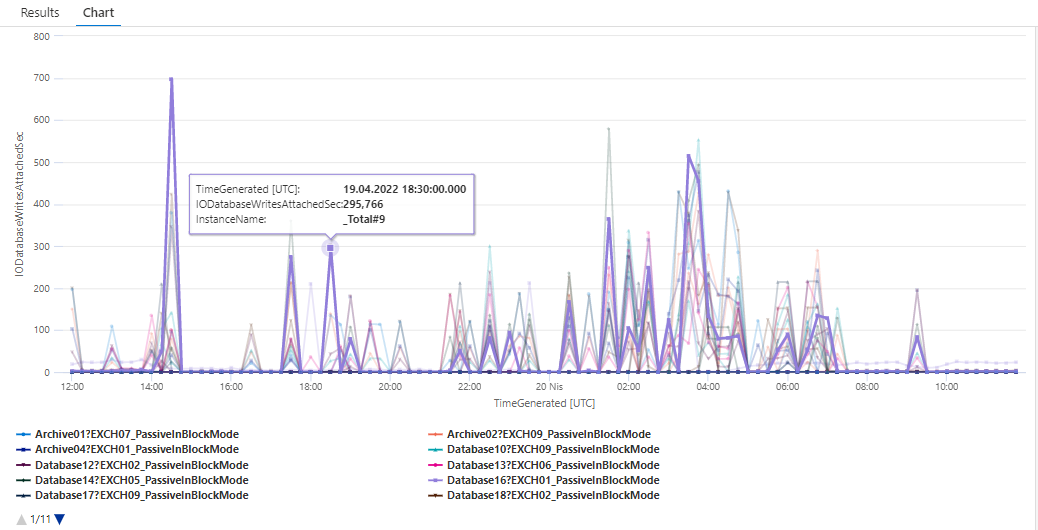Toggle Database18?EXCH02_PassiveInBlockMode legend entry
Viewport: 1038px width, 530px height.
point(543,496)
